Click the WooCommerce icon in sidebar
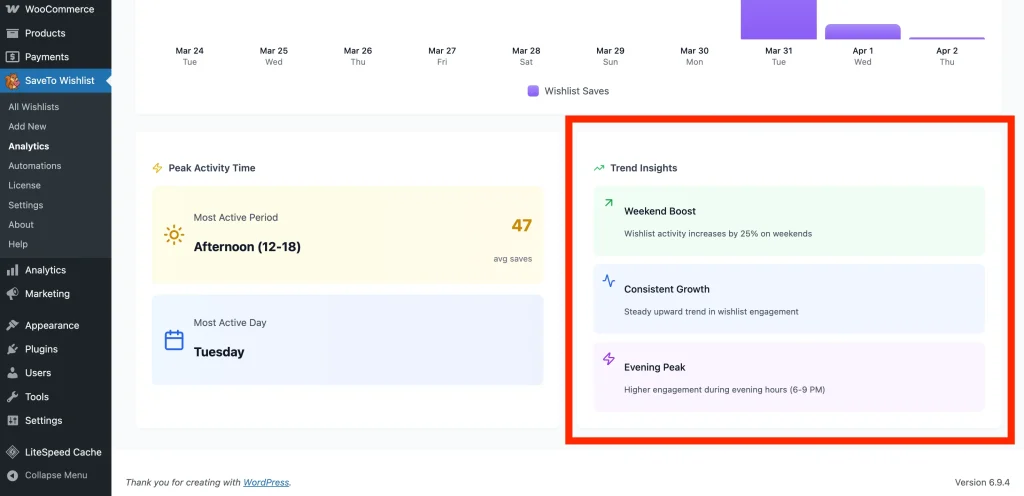The width and height of the screenshot is (1024, 496). tap(12, 9)
